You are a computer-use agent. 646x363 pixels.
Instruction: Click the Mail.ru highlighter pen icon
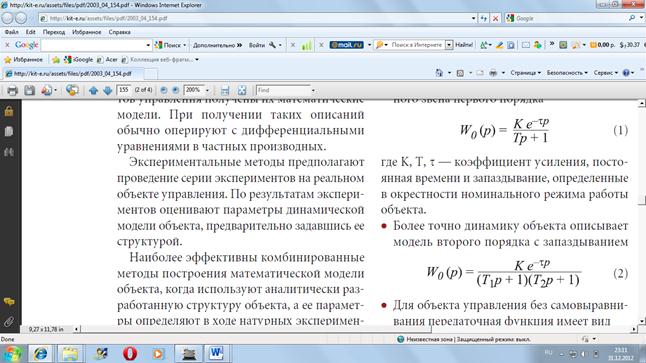(499, 45)
